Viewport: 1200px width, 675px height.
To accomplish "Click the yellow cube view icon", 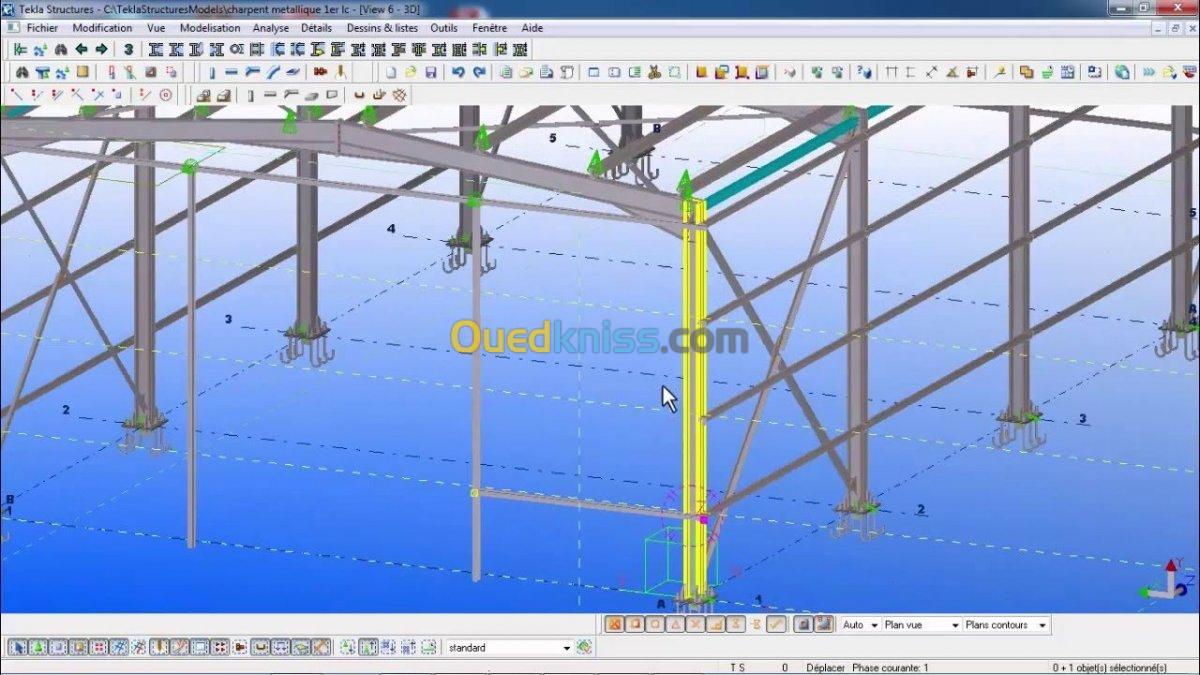I will (x=702, y=72).
